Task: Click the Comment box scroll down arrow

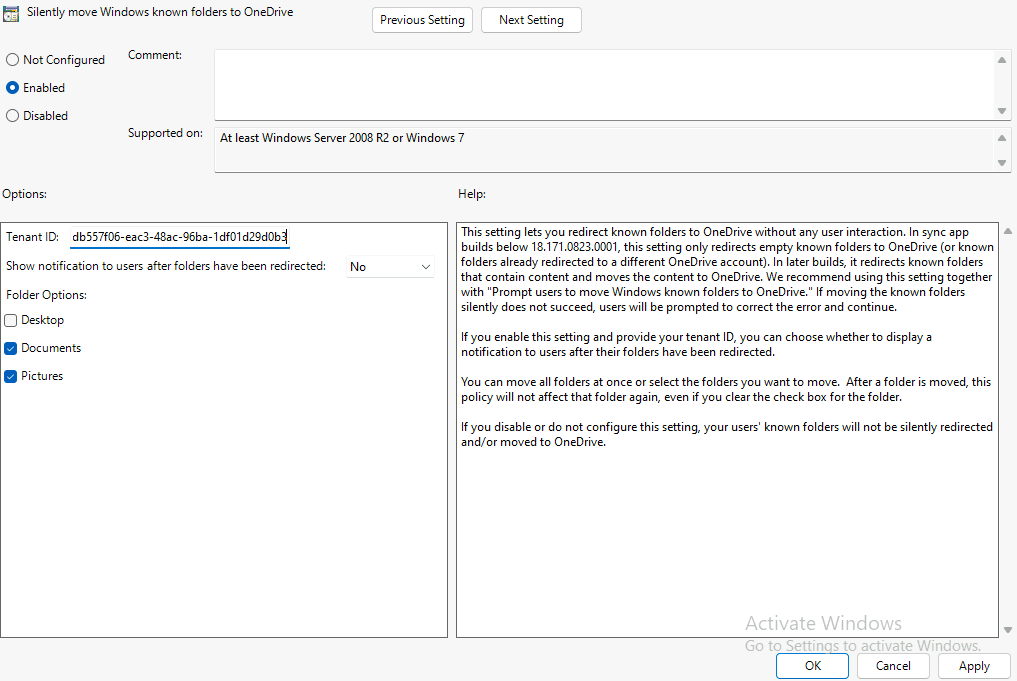Action: pos(1002,111)
